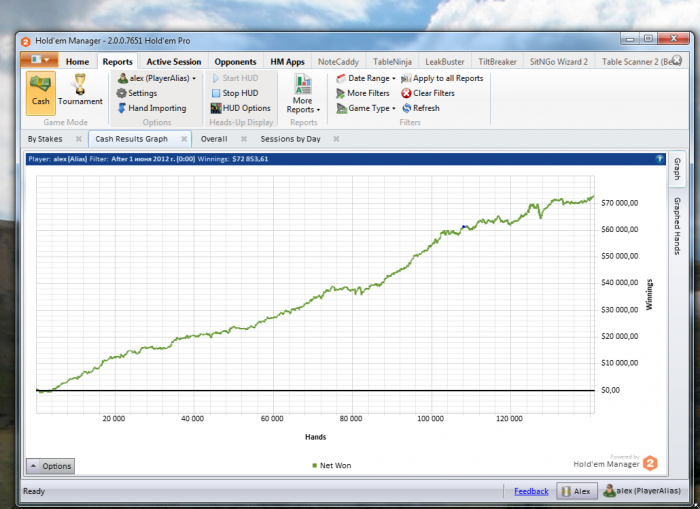Select Cash game mode

(x=41, y=93)
